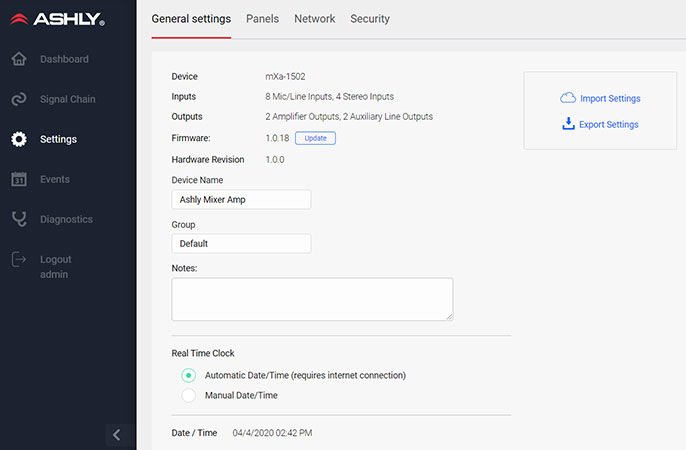Screen dimensions: 686x450
Task: Click inside the Device Name field
Action: 241,199
